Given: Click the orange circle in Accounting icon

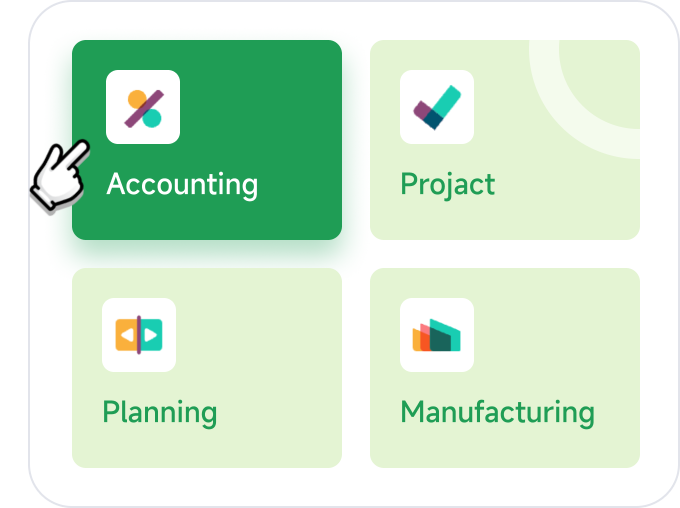Looking at the screenshot, I should pos(137,99).
